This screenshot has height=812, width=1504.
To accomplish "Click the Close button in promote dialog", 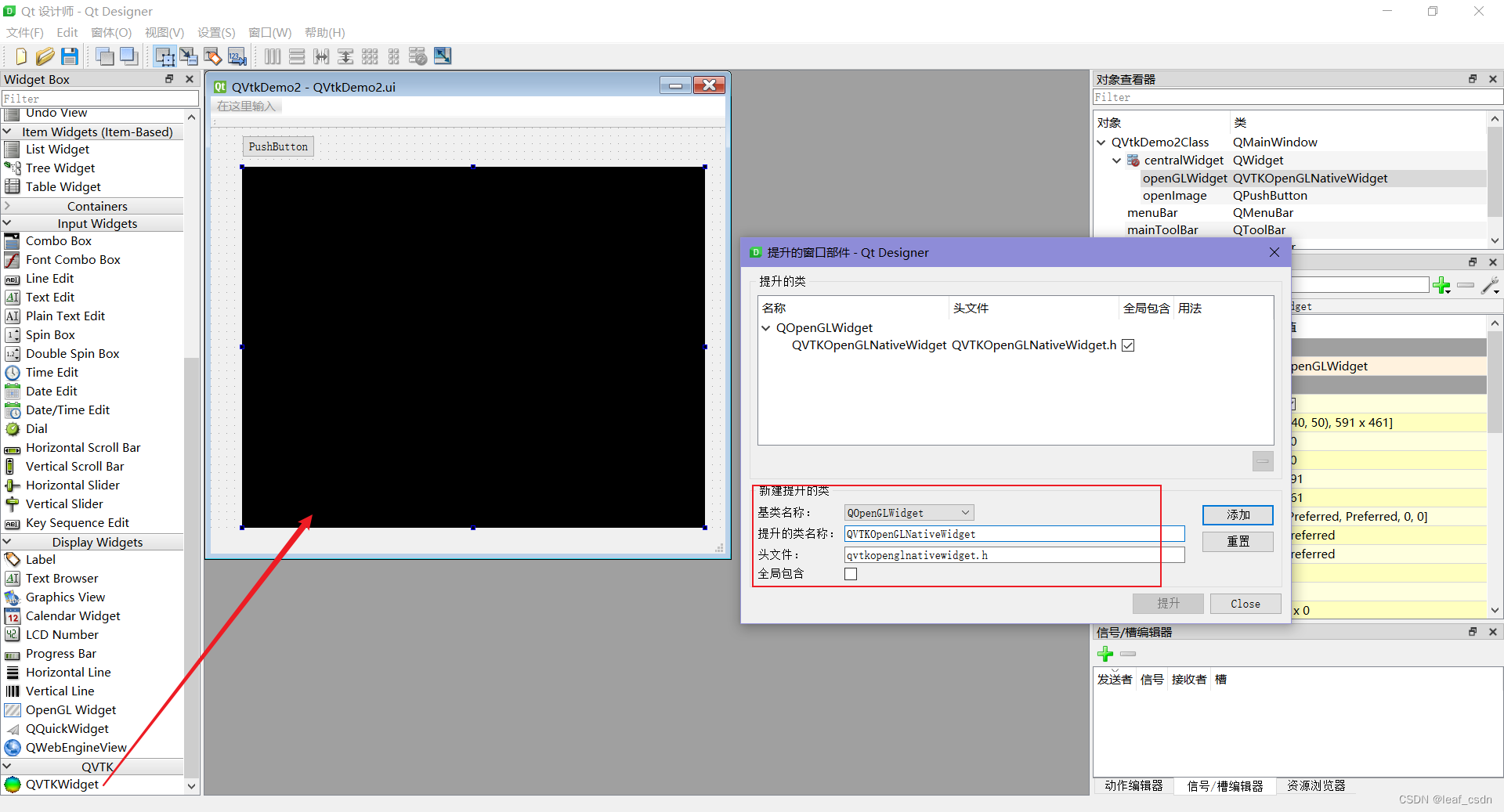I will point(1245,604).
